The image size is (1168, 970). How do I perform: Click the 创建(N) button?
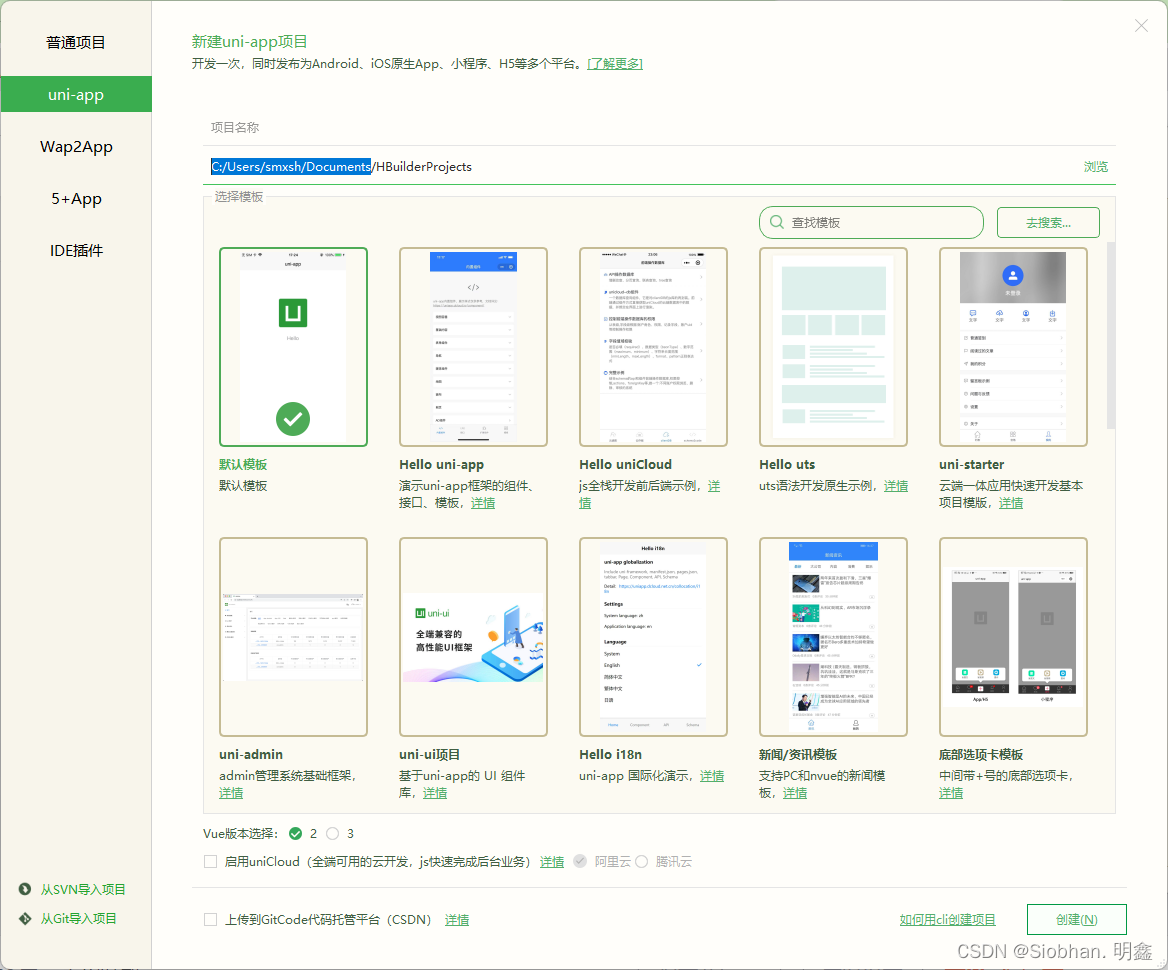(x=1076, y=920)
